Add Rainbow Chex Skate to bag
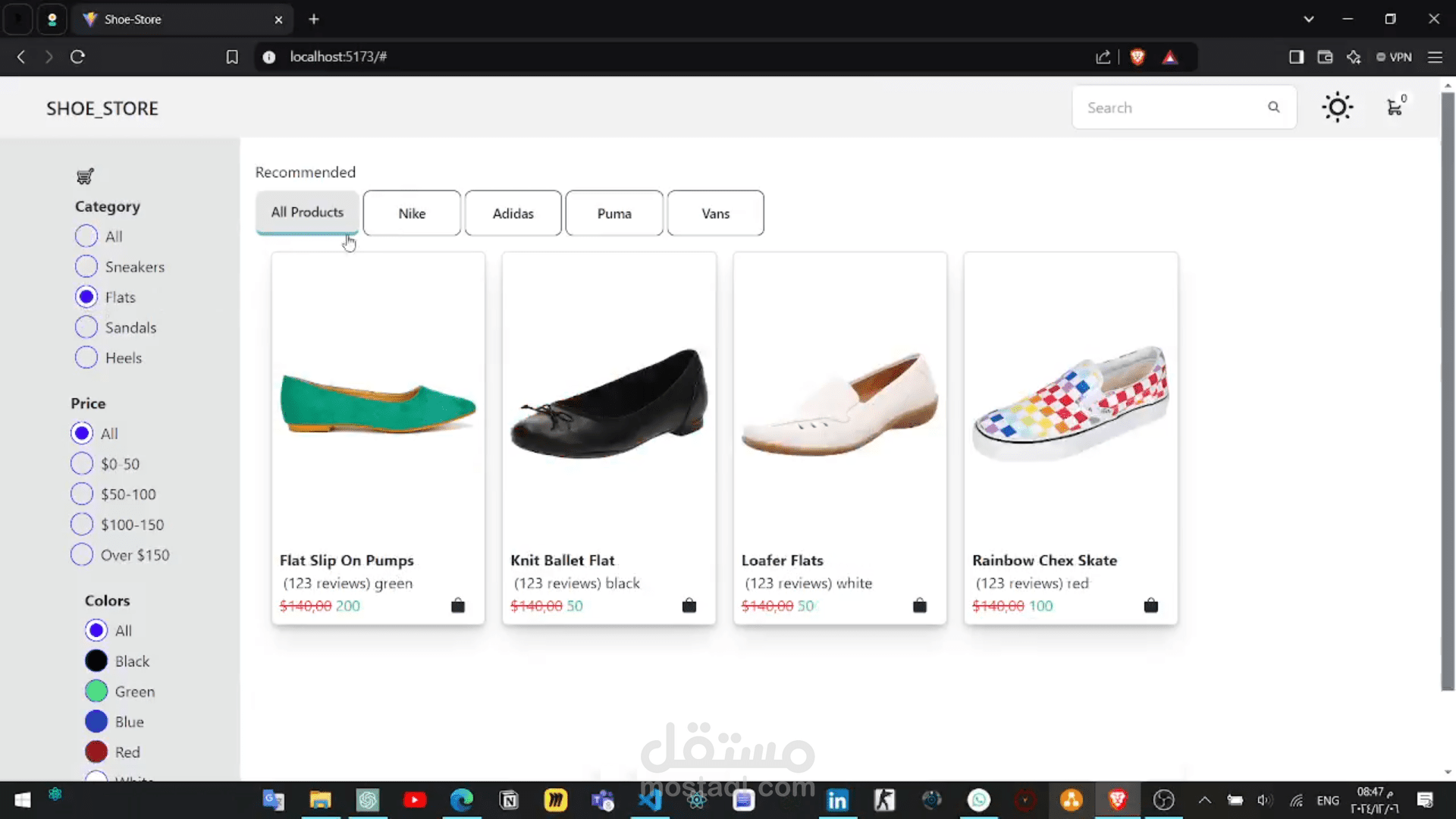 click(1150, 605)
